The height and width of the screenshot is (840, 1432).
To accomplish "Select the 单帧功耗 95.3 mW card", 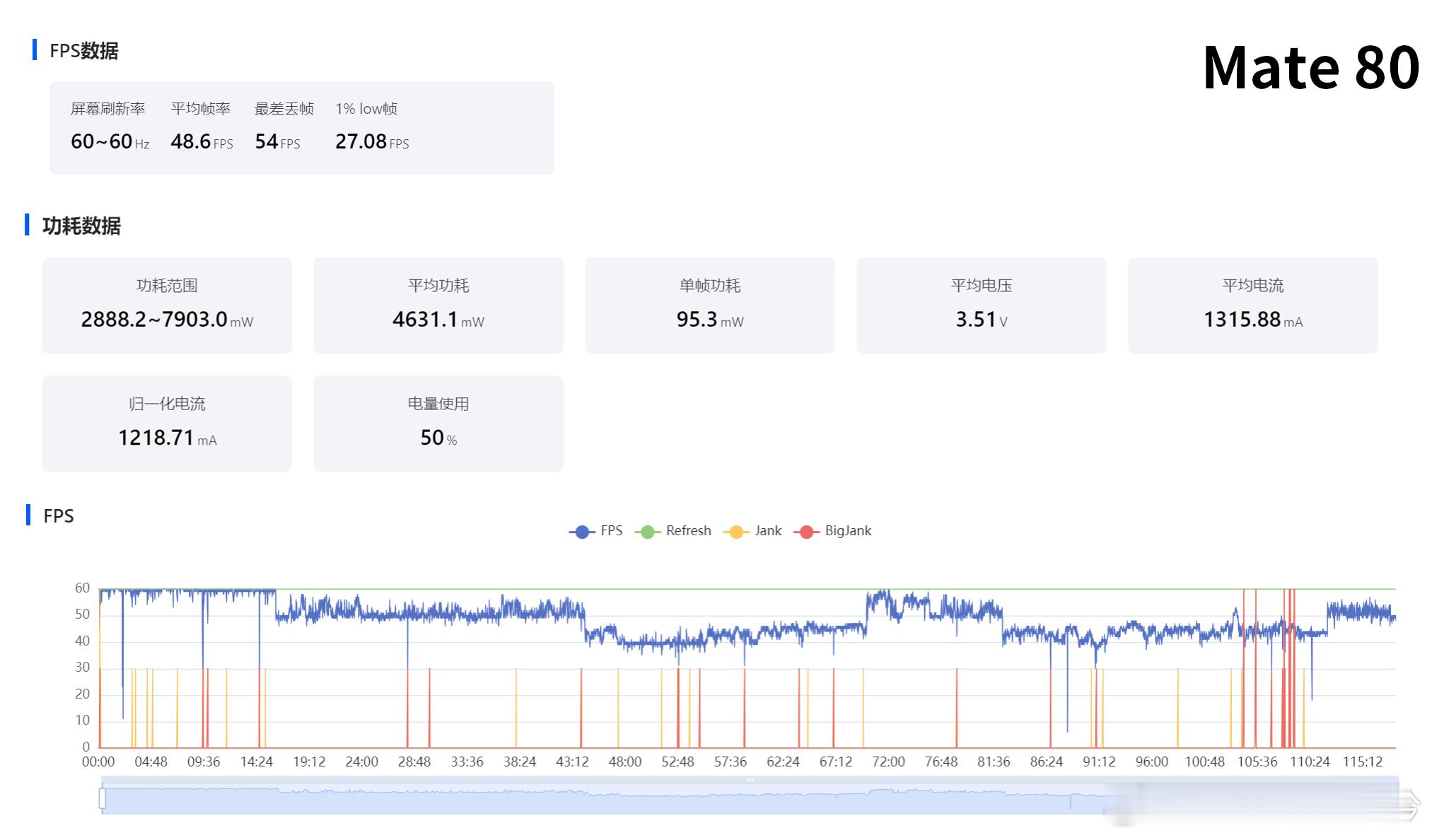I will (709, 305).
